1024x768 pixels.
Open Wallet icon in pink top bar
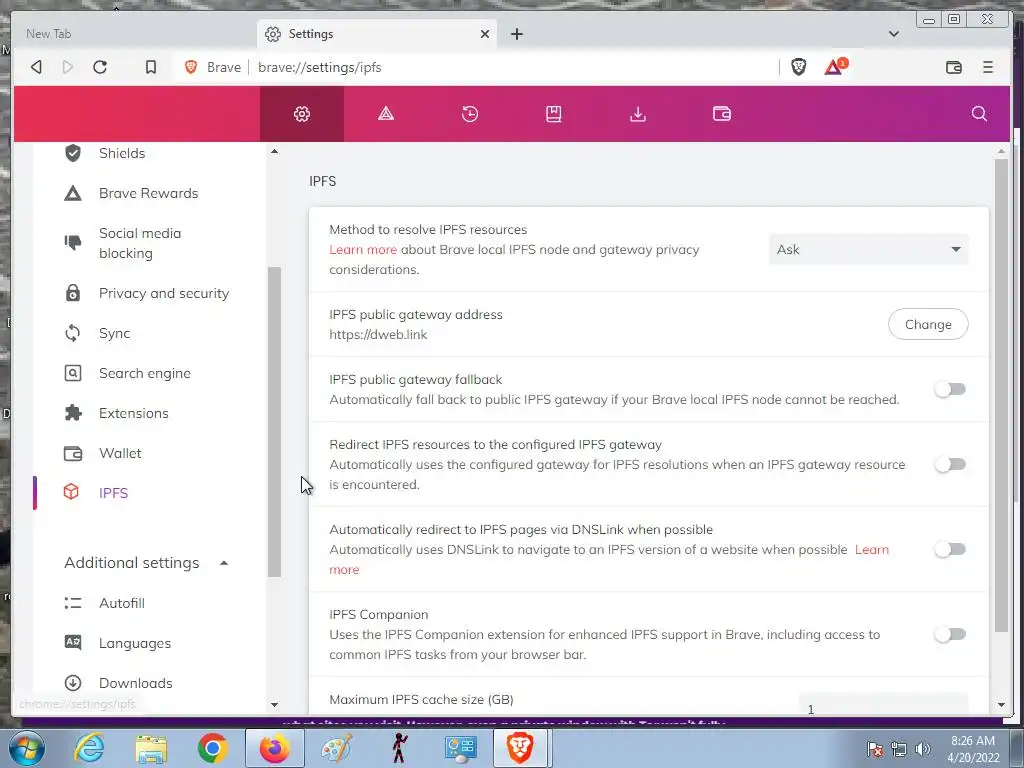[x=722, y=114]
